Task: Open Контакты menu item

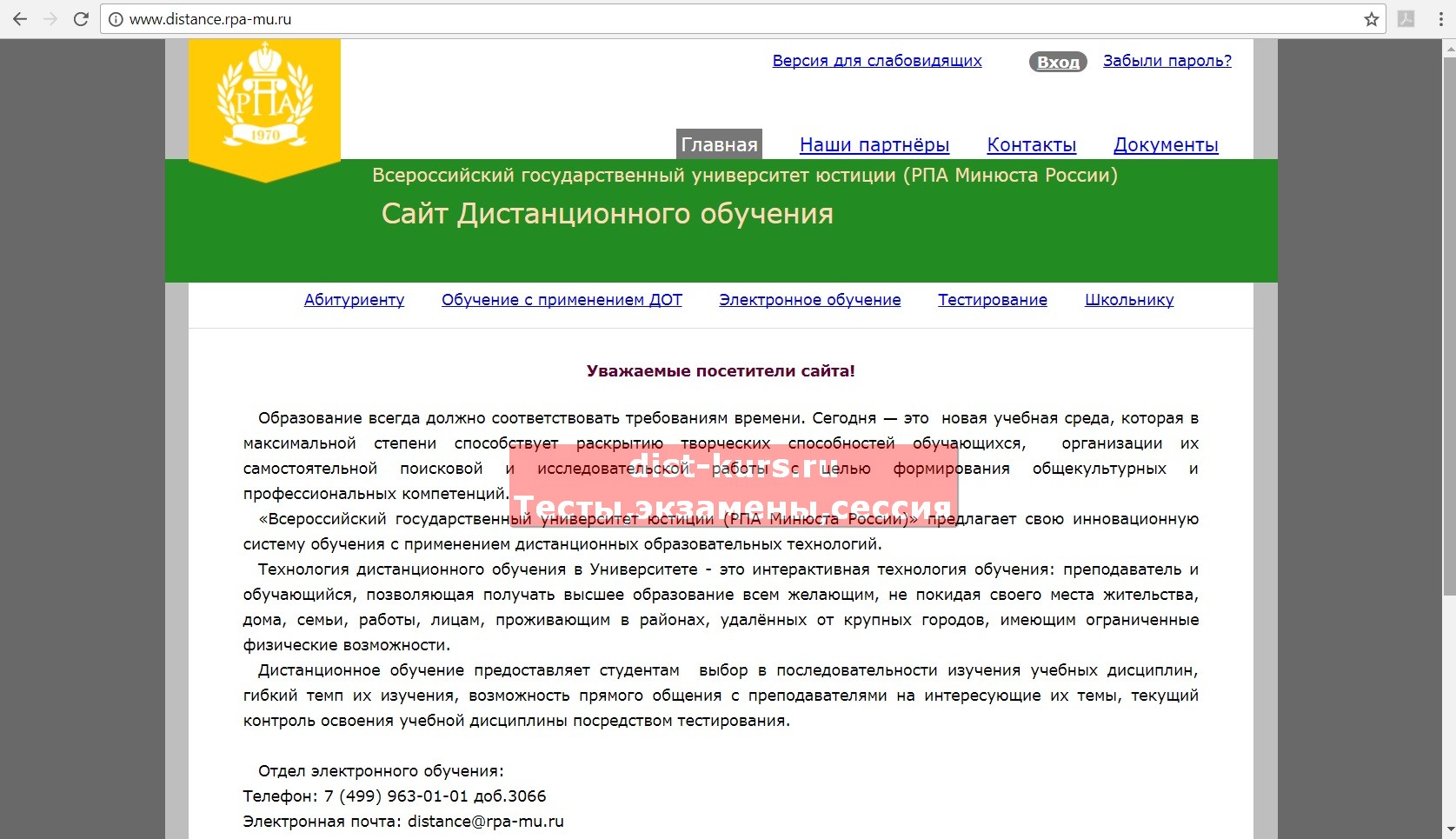Action: tap(1032, 145)
